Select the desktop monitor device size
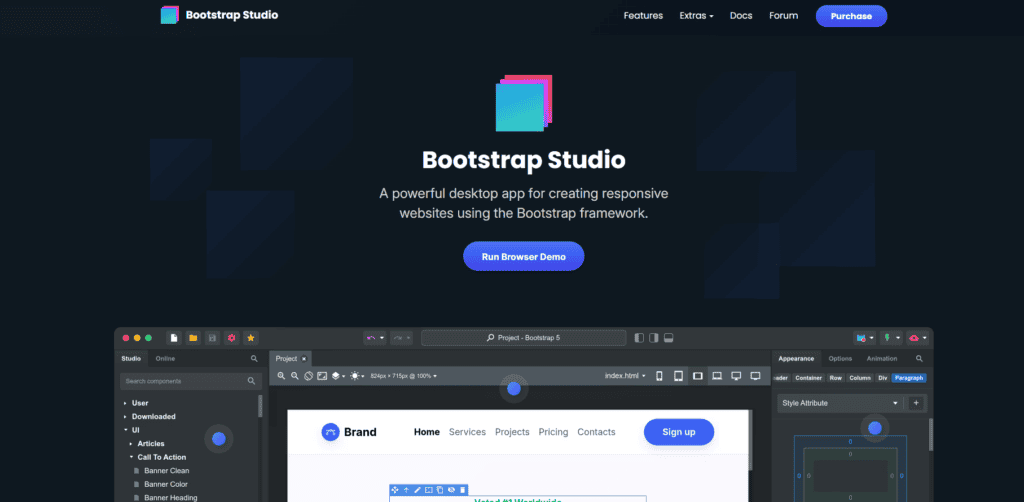 (x=736, y=375)
